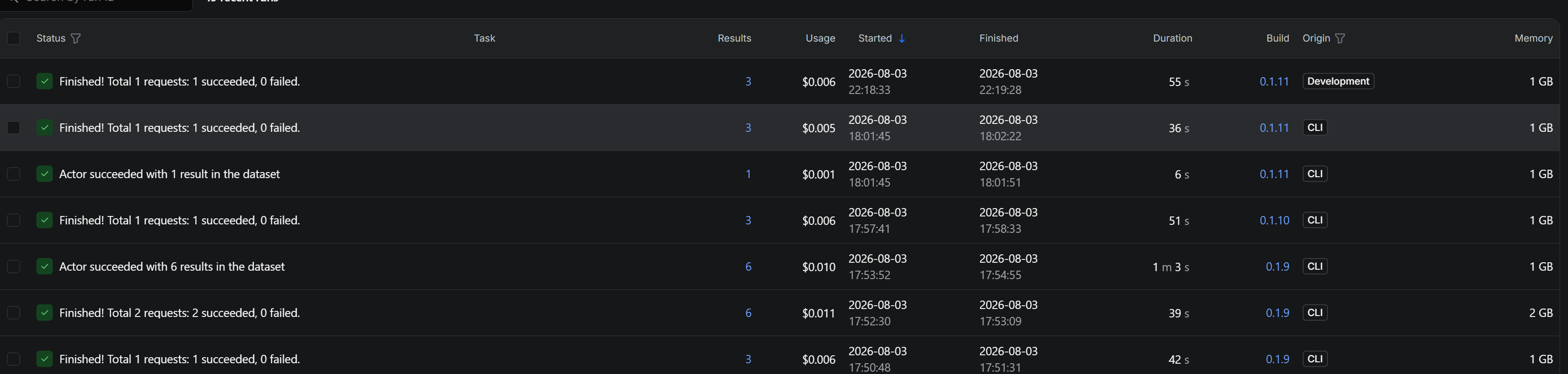Click green success icon on 6 s run
This screenshot has height=374, width=1568.
pyautogui.click(x=44, y=173)
